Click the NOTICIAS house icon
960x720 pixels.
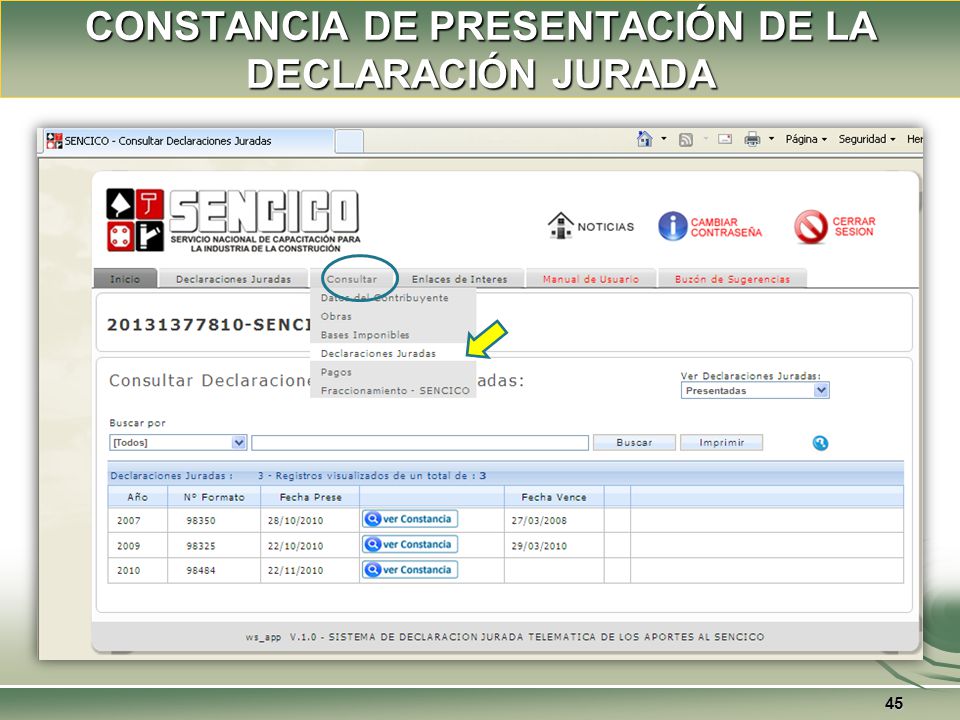(560, 225)
